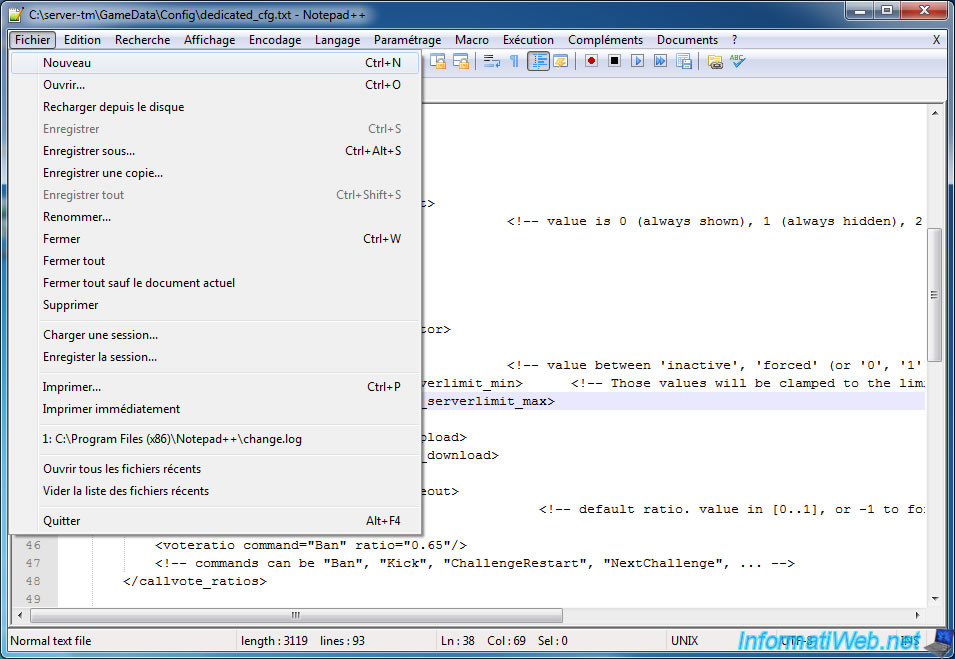This screenshot has width=955, height=659.
Task: Click vertical scrollbar up arrow
Action: [x=935, y=113]
